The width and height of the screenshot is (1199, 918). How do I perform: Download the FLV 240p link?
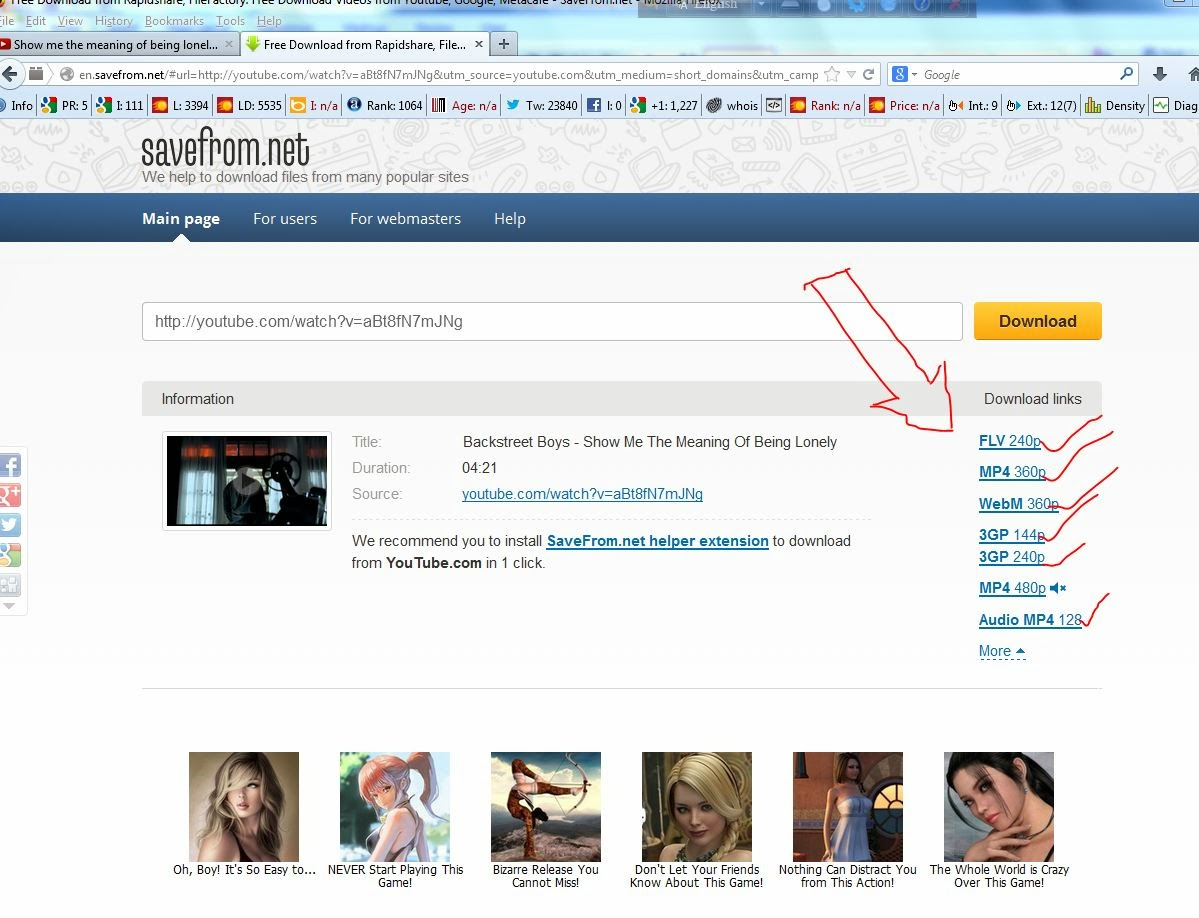click(1009, 441)
